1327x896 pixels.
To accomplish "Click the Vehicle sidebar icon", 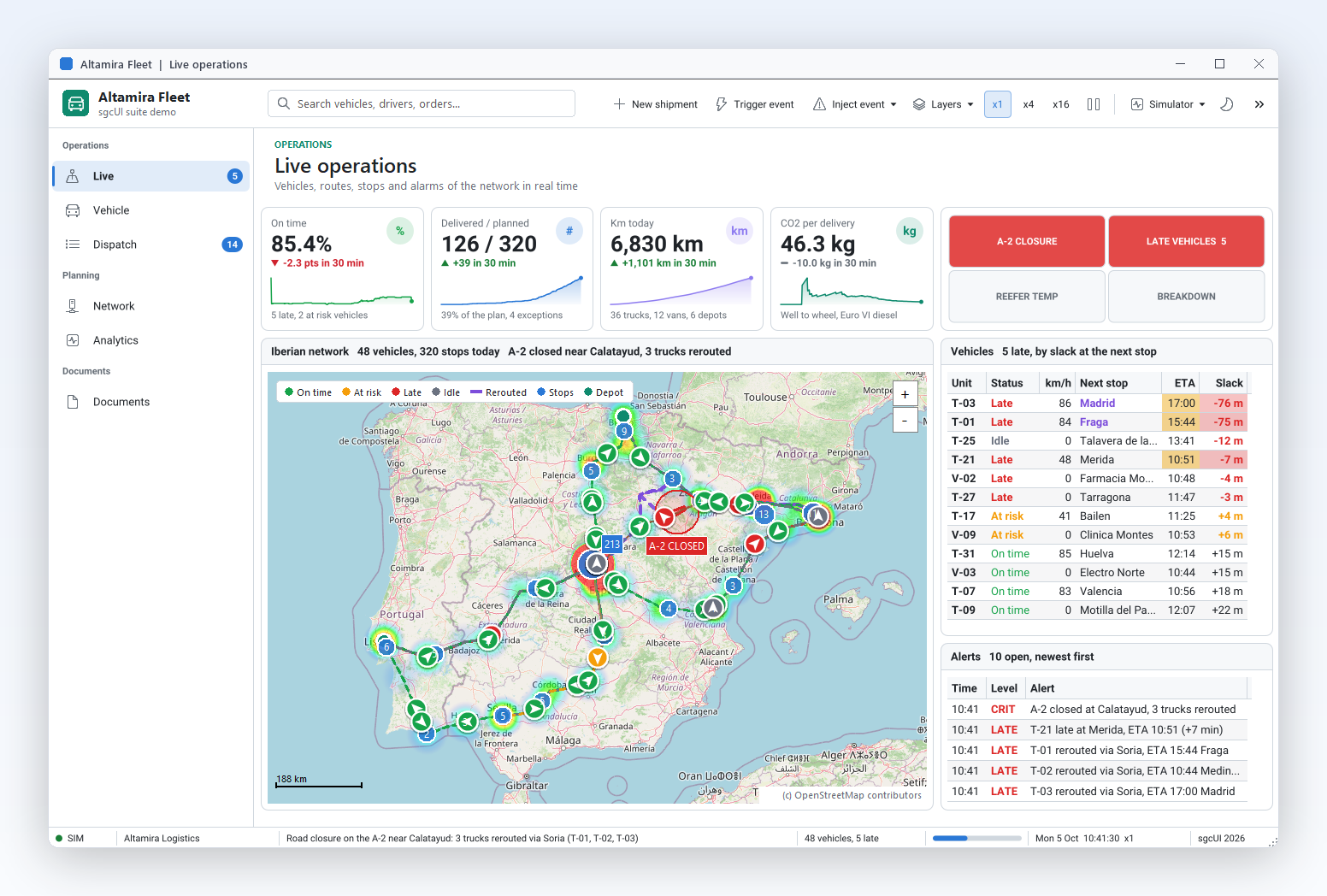I will [73, 210].
